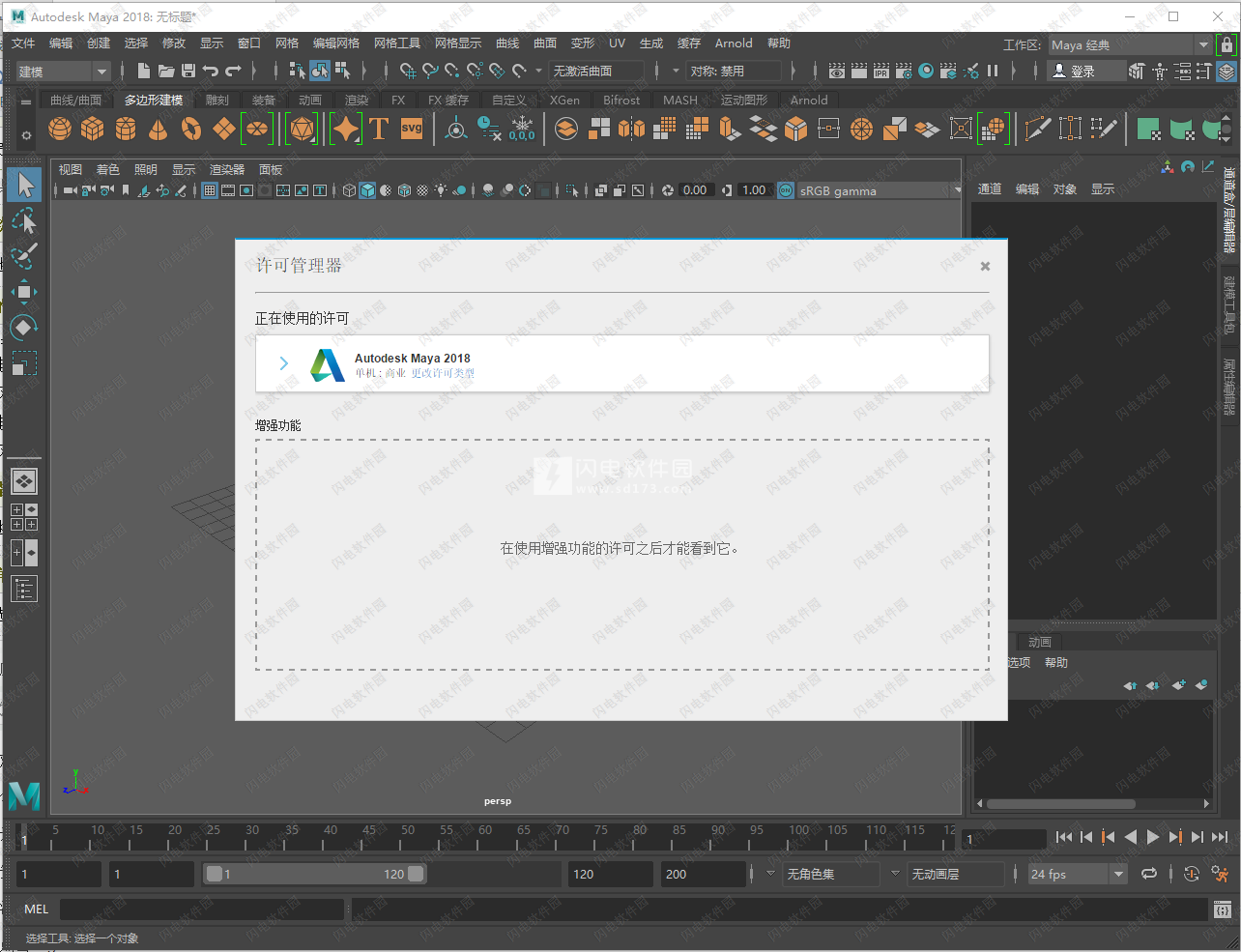Toggle snap to grids magnet
Screen dimensions: 1241x952
coord(408,71)
